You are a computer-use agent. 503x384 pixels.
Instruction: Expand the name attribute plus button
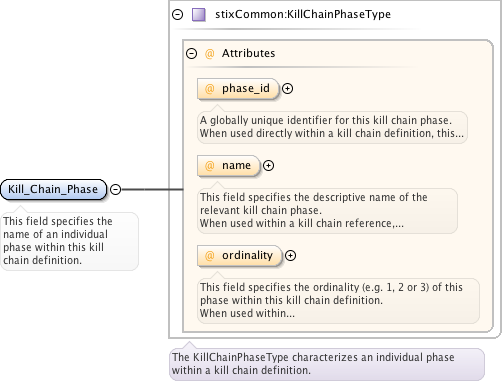point(268,166)
